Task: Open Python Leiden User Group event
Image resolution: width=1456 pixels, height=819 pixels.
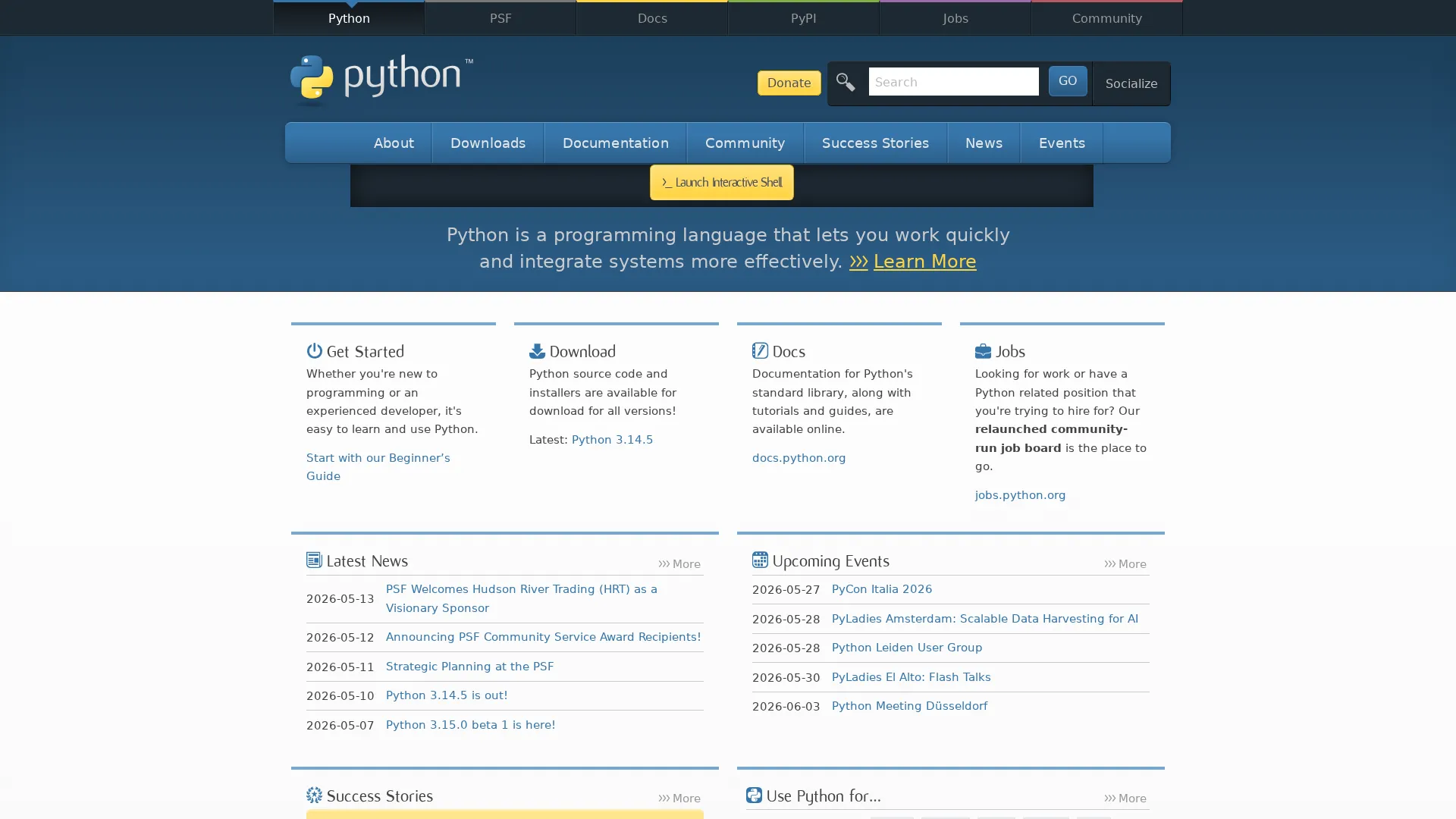Action: click(x=906, y=648)
